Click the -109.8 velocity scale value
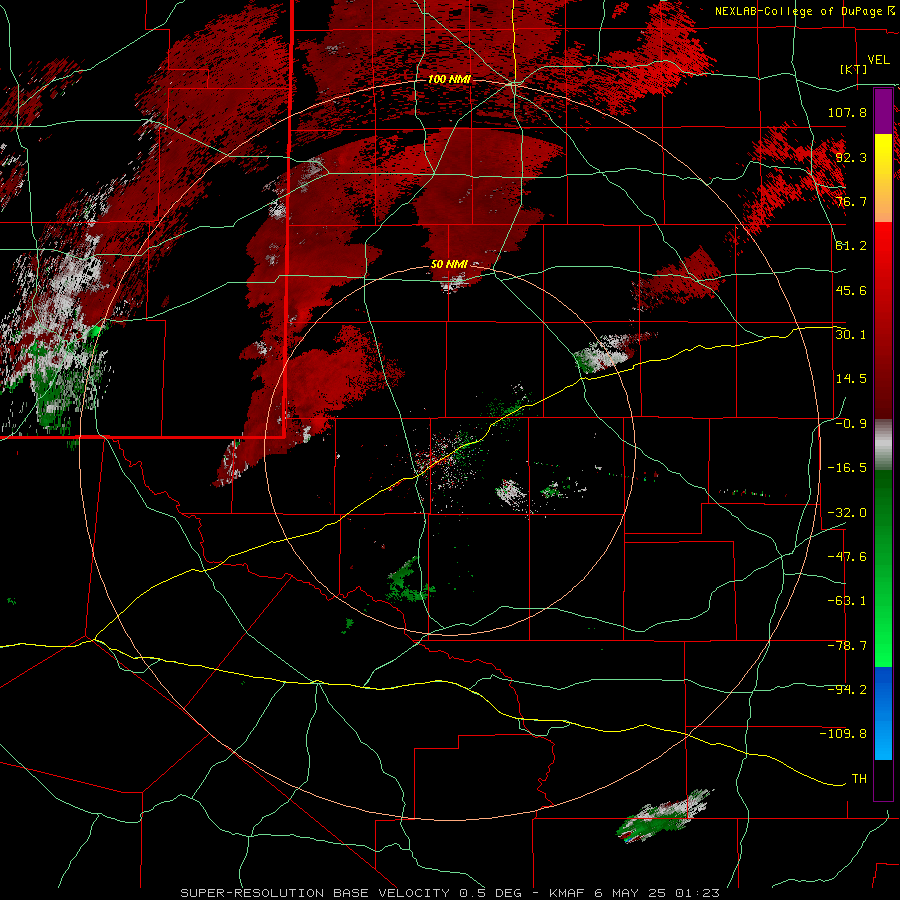Screen dimensions: 900x900 point(843,734)
